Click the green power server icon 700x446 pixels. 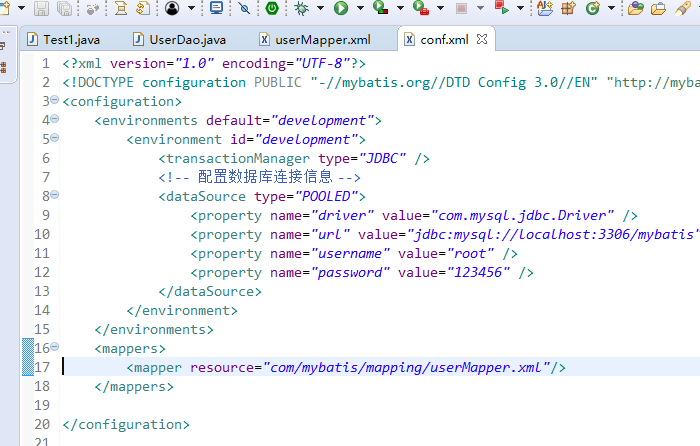pyautogui.click(x=272, y=9)
